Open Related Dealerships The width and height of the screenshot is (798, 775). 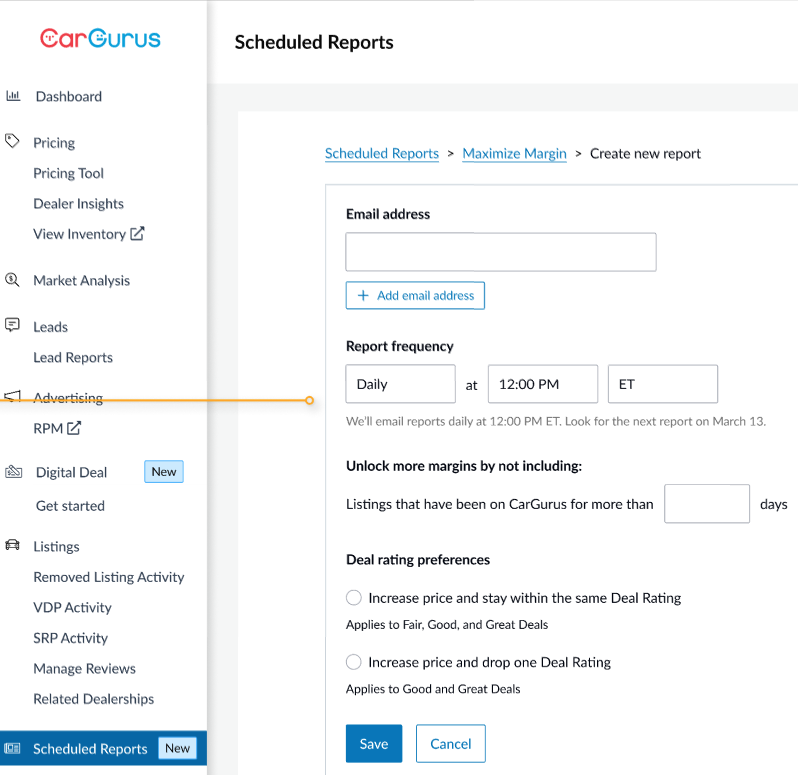[94, 699]
